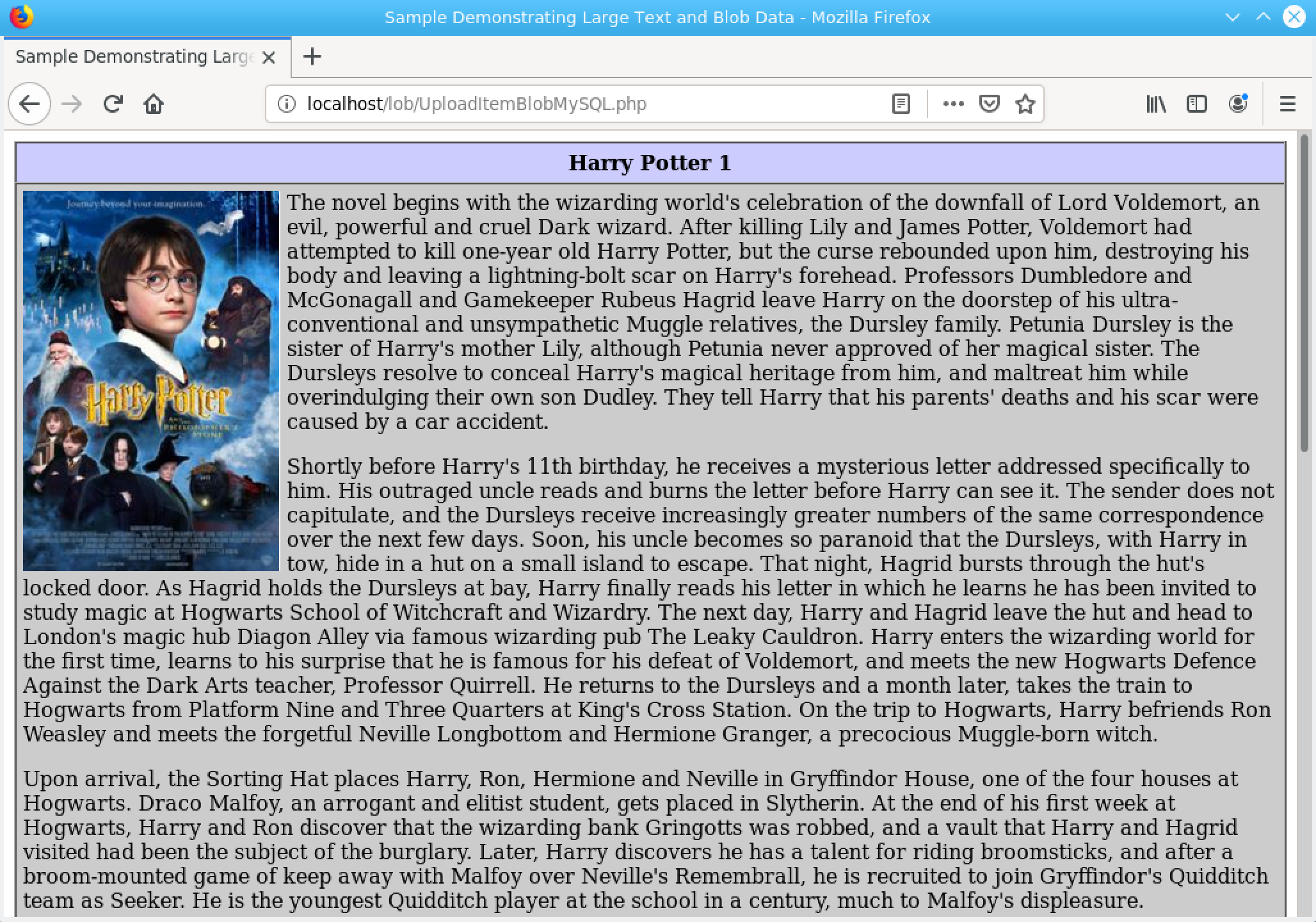Click the forward navigation arrow
This screenshot has width=1316, height=922.
(72, 104)
